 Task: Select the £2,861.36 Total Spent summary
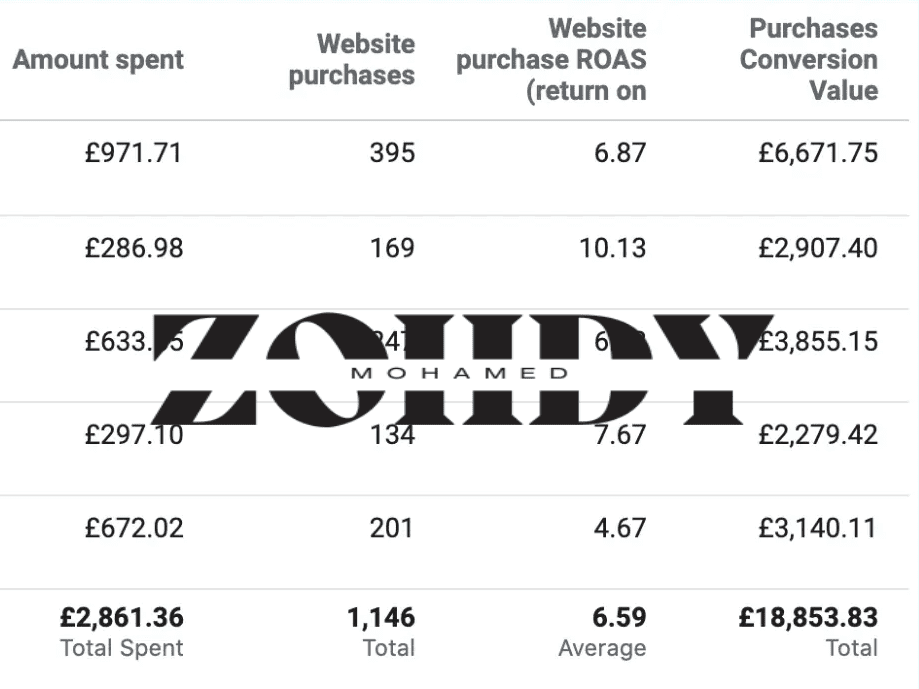122,631
